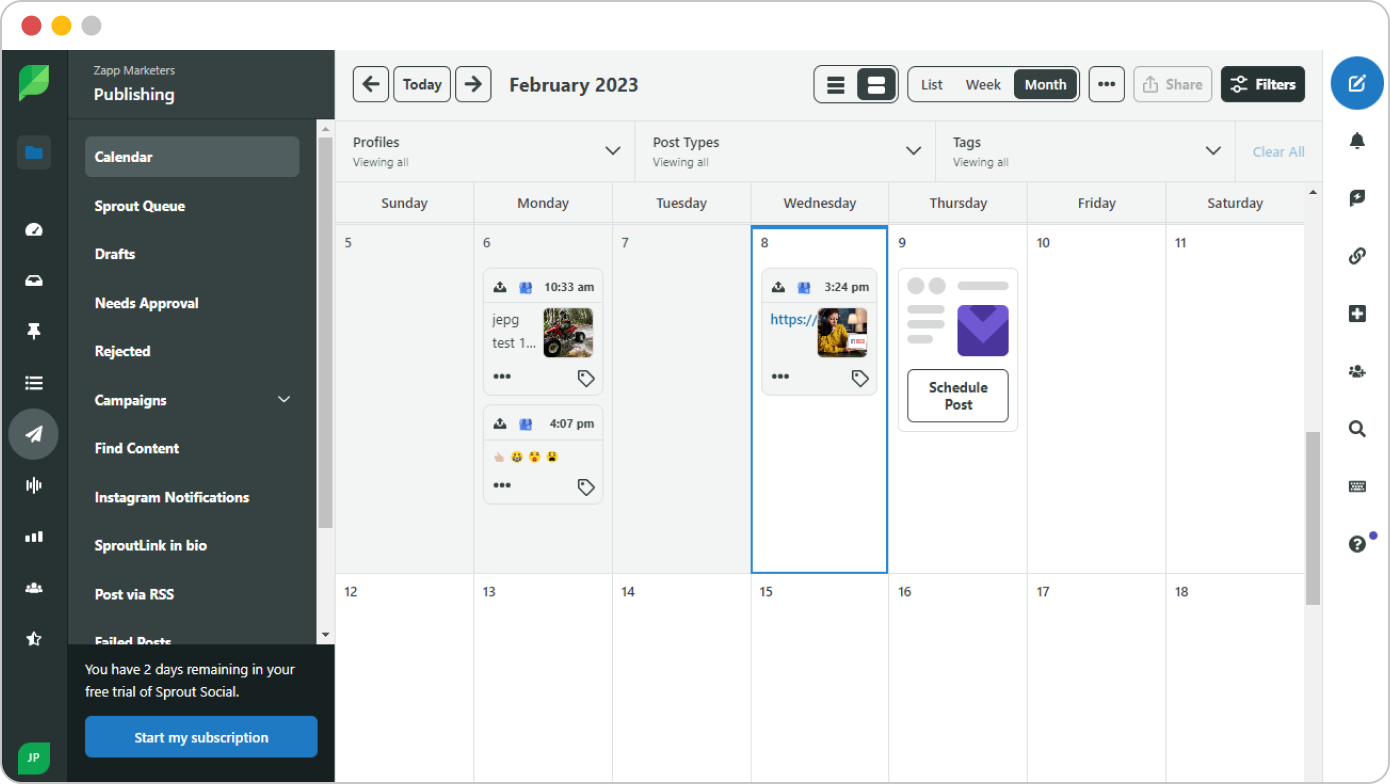
Task: Click tag icon on 3:24 pm post
Action: 860,378
